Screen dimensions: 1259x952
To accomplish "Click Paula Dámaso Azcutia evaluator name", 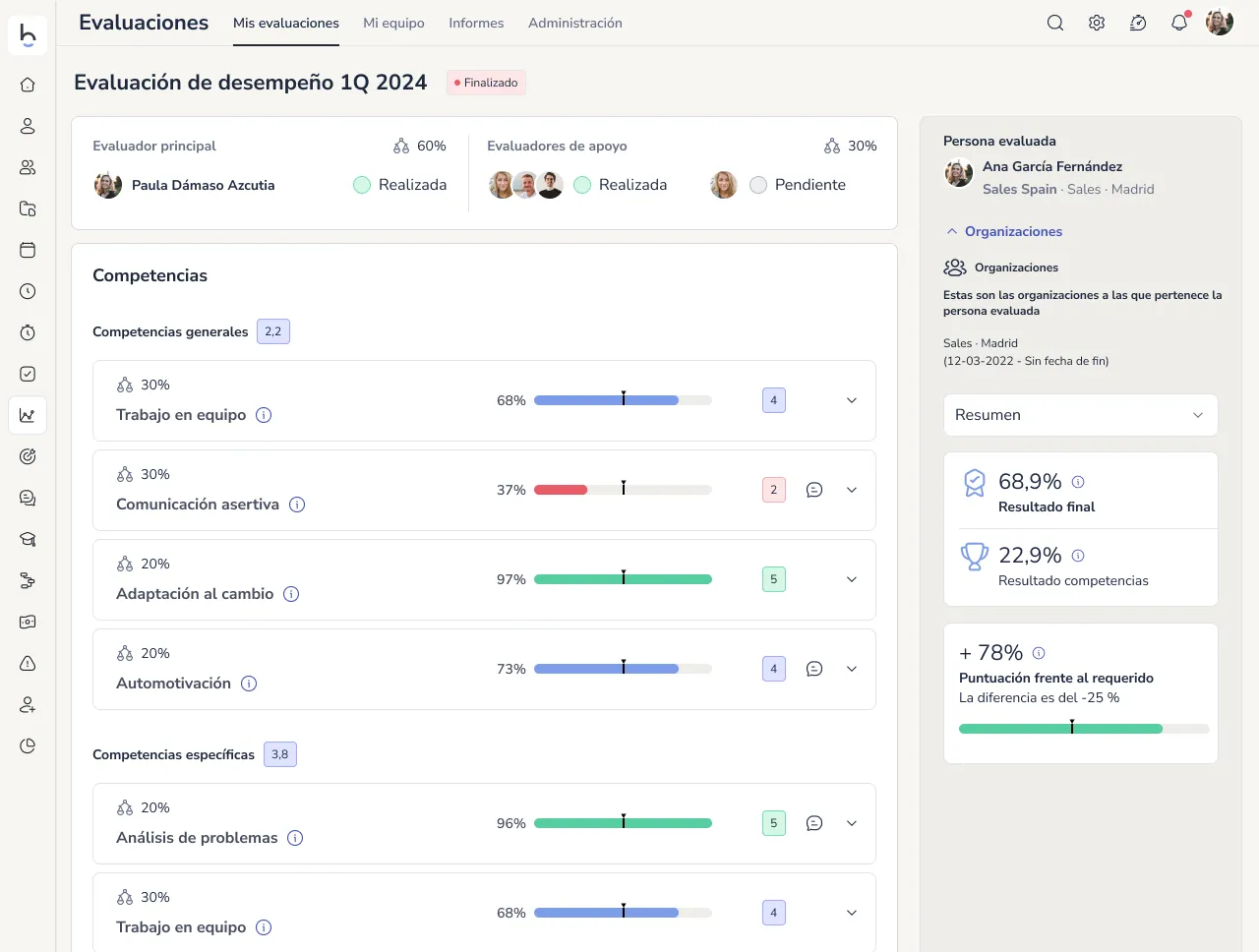I will coord(204,185).
